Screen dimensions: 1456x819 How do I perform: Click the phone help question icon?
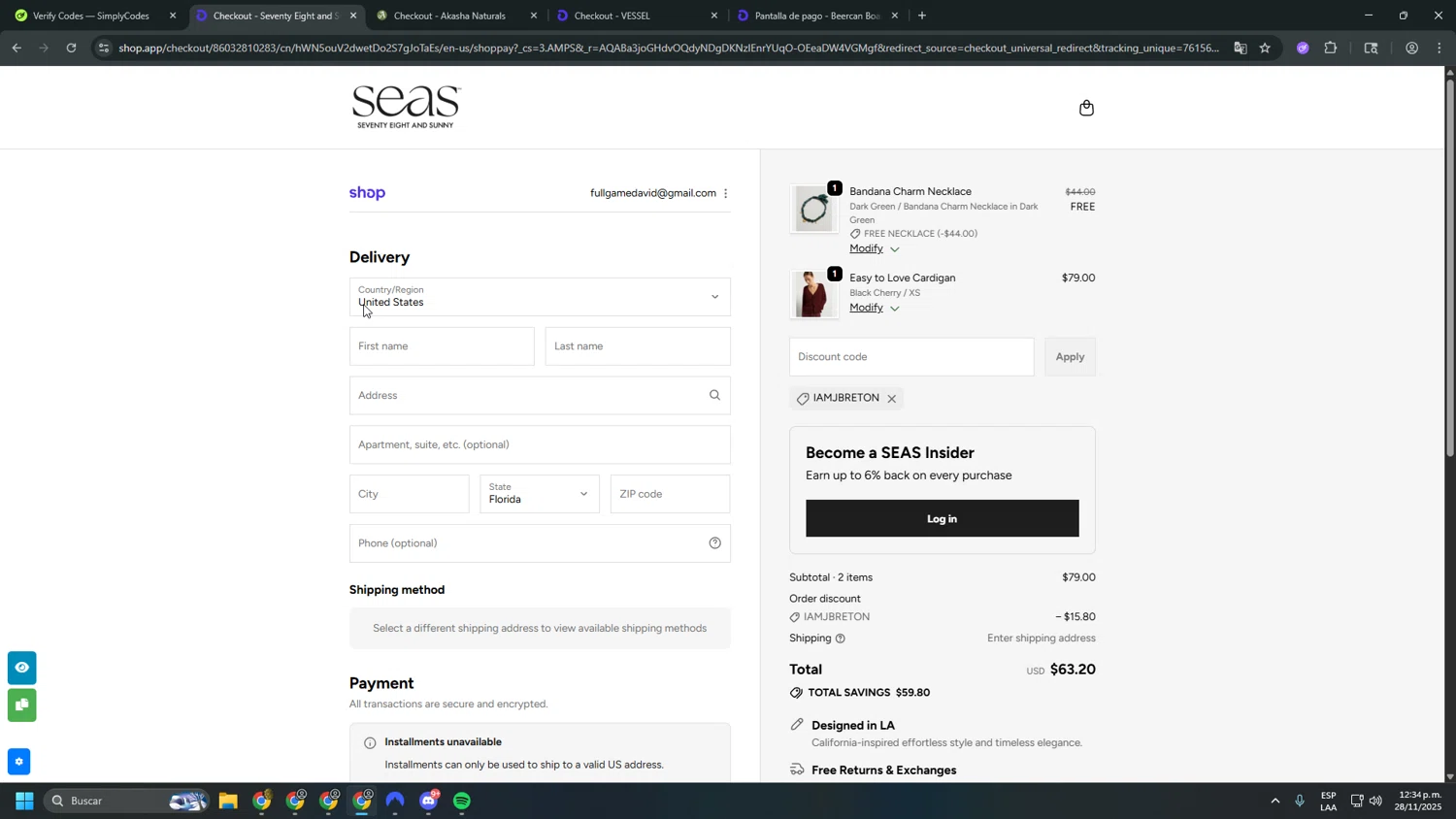tap(714, 543)
